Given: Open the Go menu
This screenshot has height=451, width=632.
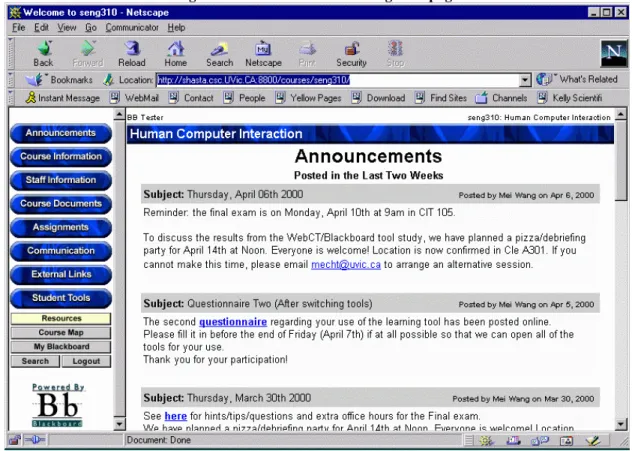Looking at the screenshot, I should coord(91,27).
